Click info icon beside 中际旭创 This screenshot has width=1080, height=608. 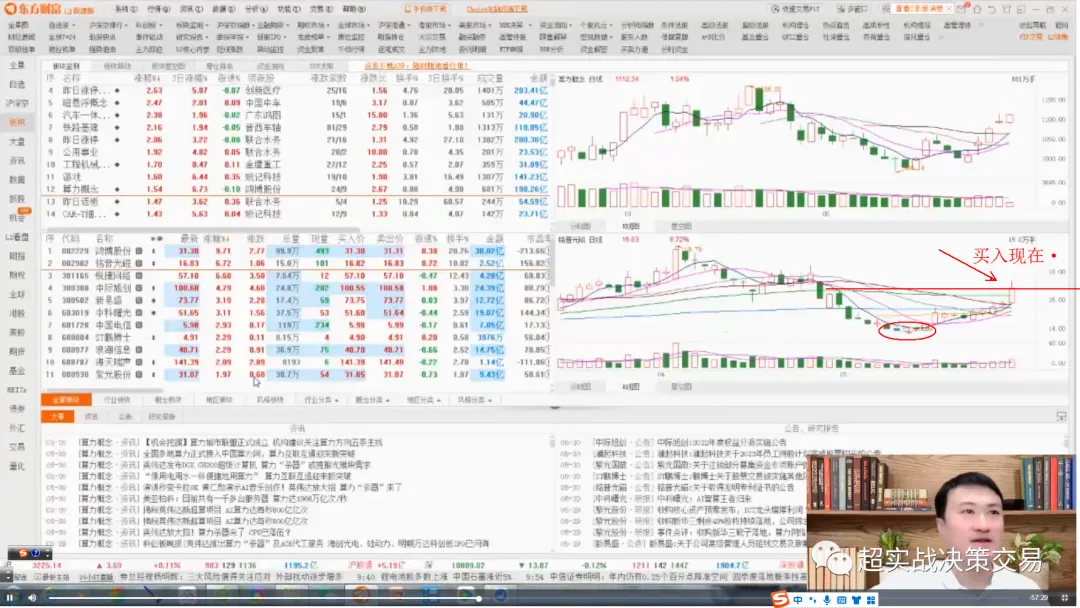[x=138, y=289]
